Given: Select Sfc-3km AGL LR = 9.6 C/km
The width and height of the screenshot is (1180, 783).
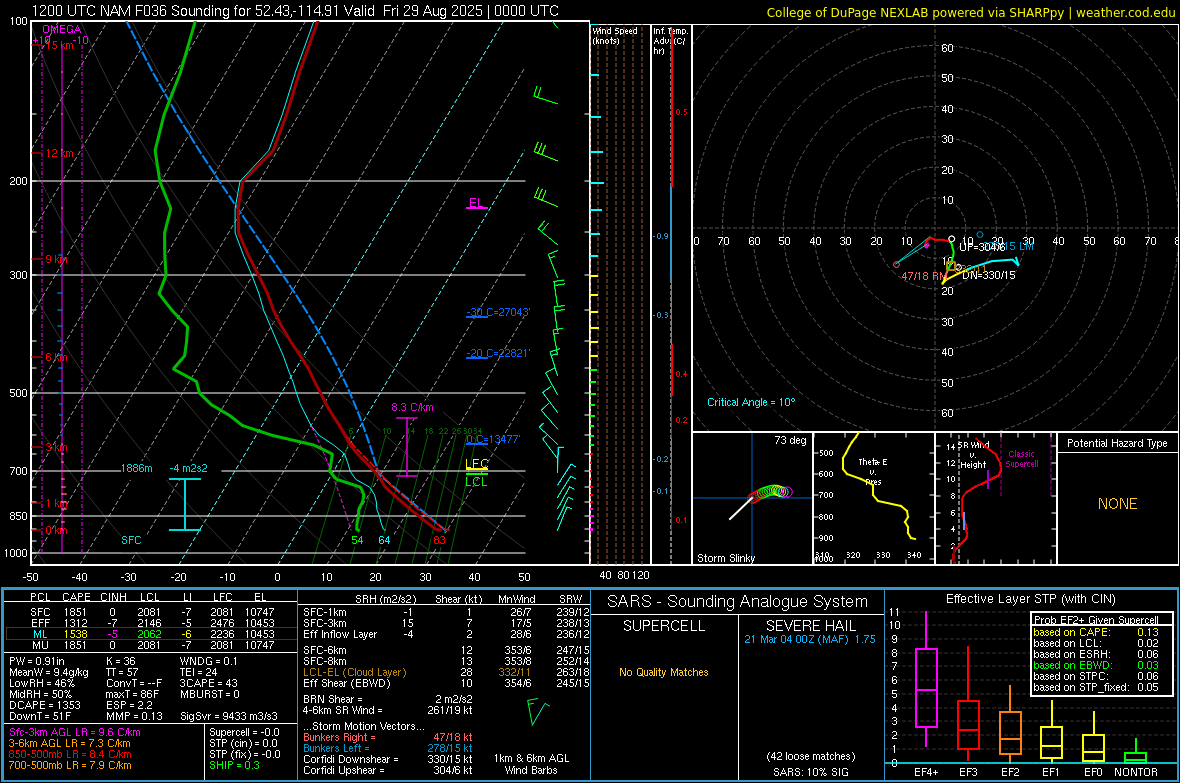Looking at the screenshot, I should [75, 733].
